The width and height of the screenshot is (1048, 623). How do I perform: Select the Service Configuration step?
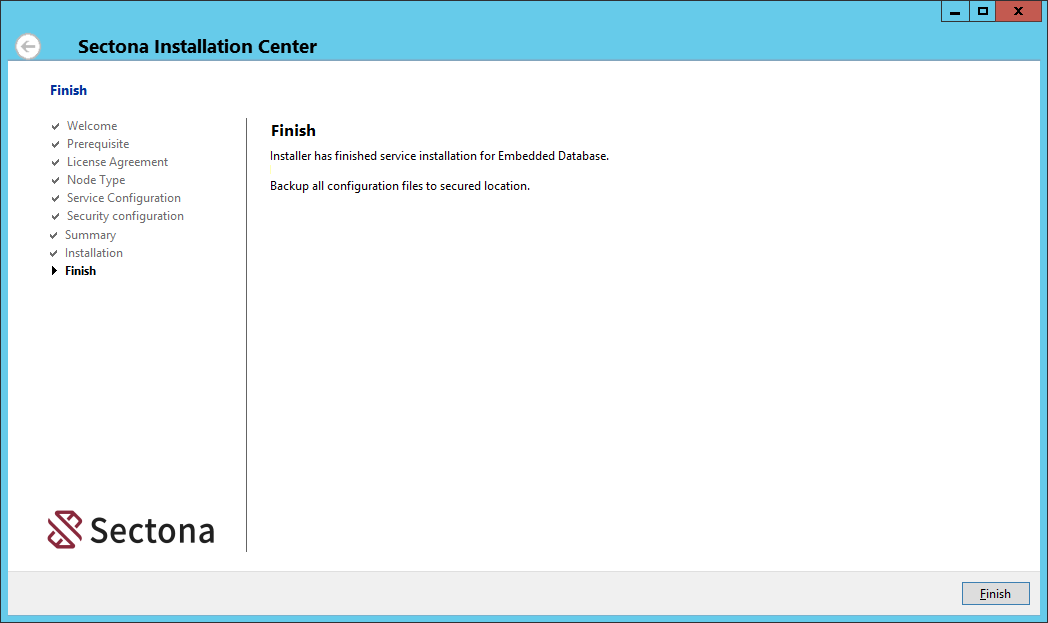124,198
